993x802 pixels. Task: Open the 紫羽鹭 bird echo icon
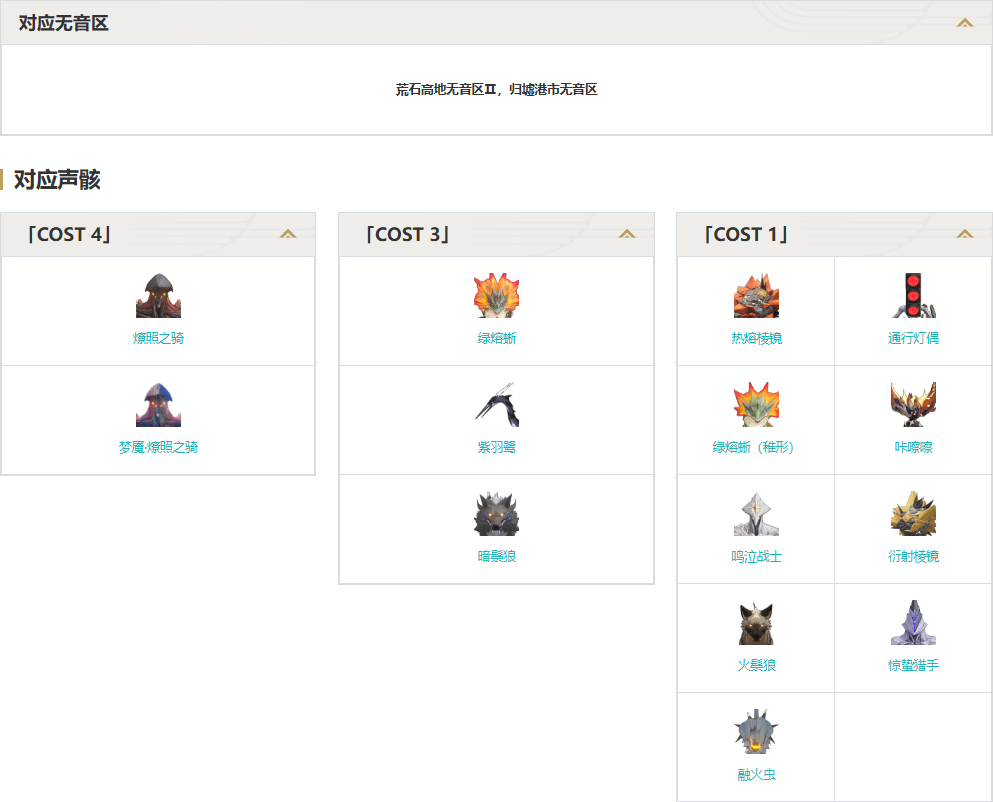click(496, 405)
